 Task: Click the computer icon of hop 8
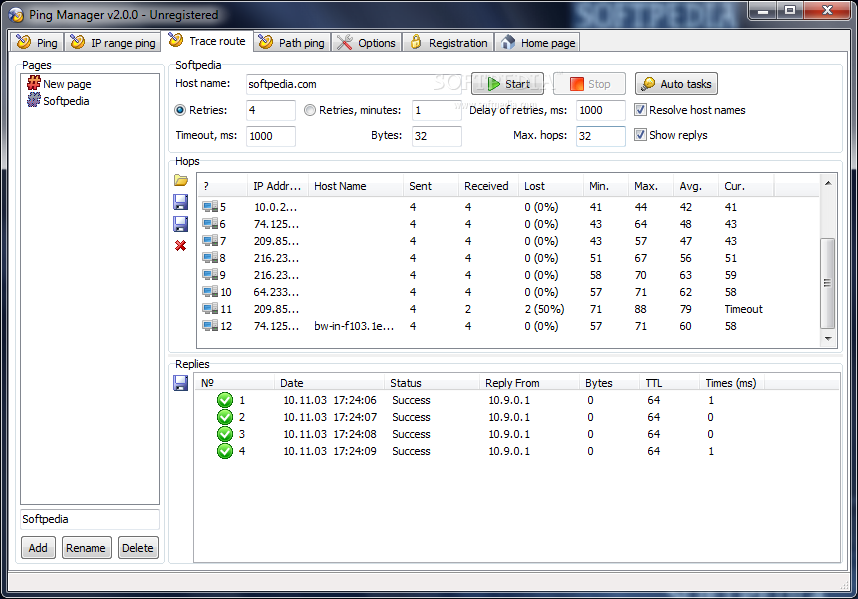click(210, 258)
